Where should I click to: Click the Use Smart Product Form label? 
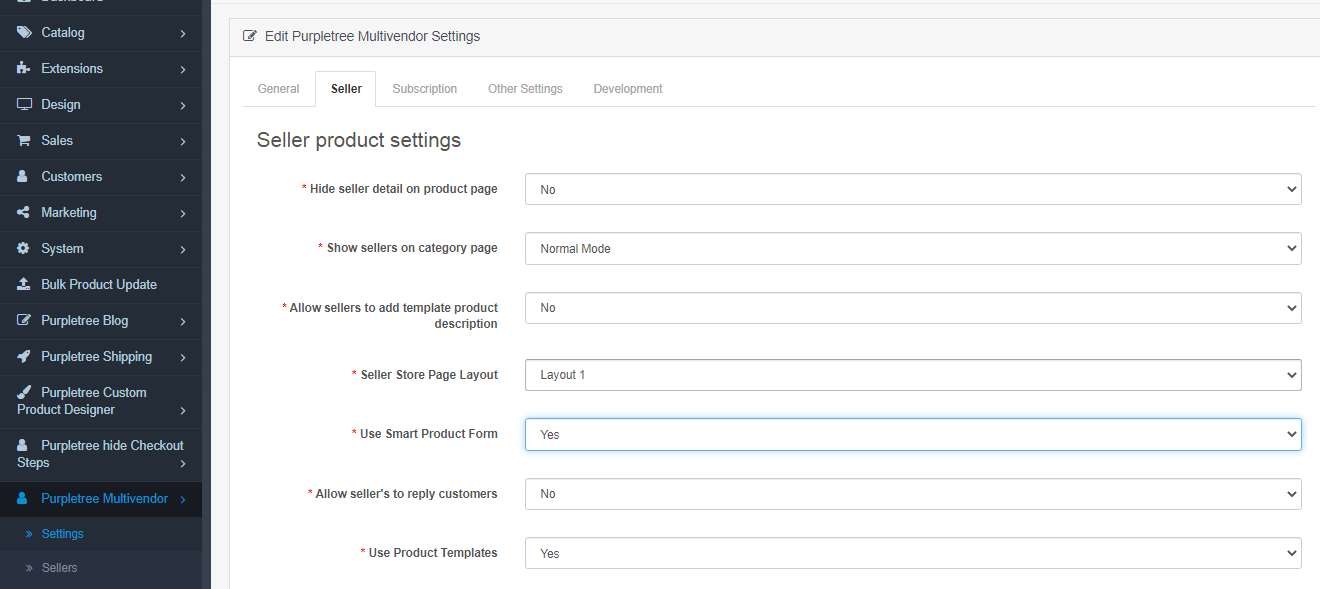(429, 434)
